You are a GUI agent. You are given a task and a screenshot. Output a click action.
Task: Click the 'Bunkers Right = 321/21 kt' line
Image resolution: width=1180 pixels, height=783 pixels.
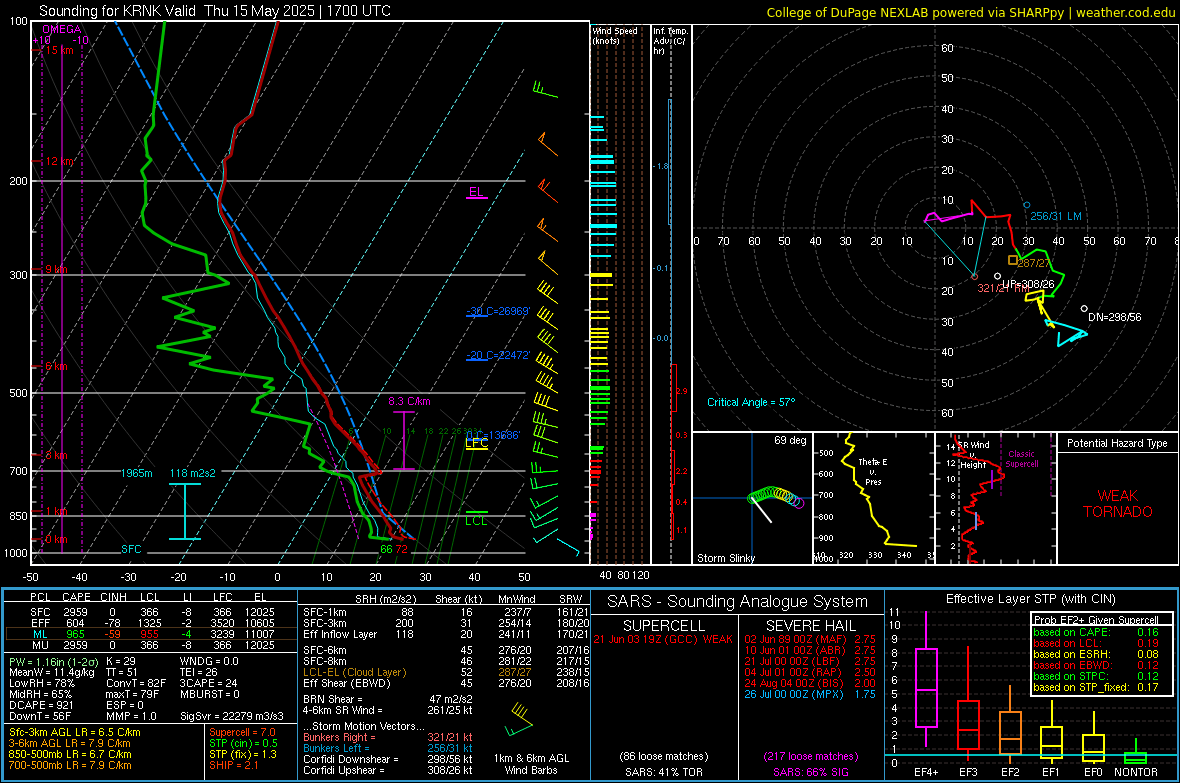tap(388, 737)
